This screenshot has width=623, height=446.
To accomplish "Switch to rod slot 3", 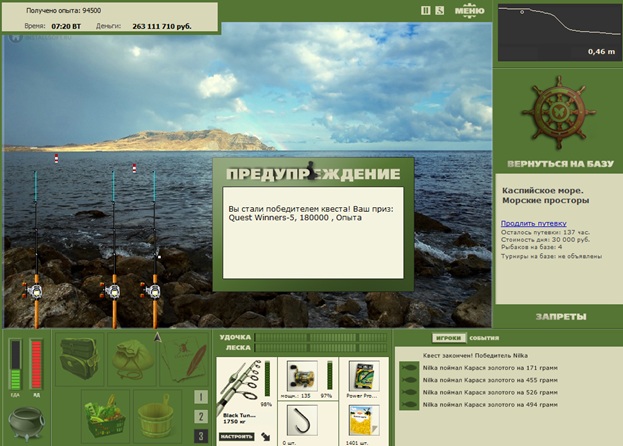I will [201, 436].
